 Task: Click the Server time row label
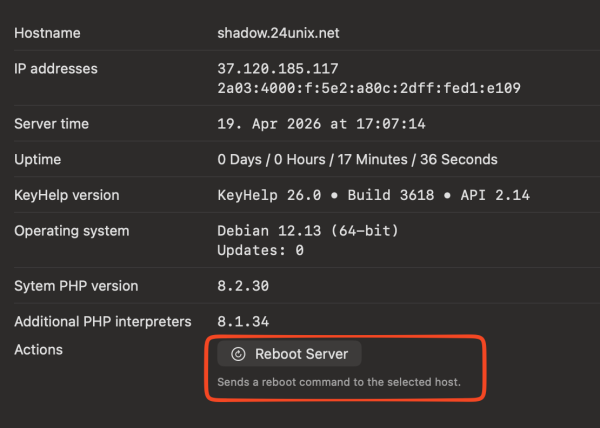click(x=52, y=124)
